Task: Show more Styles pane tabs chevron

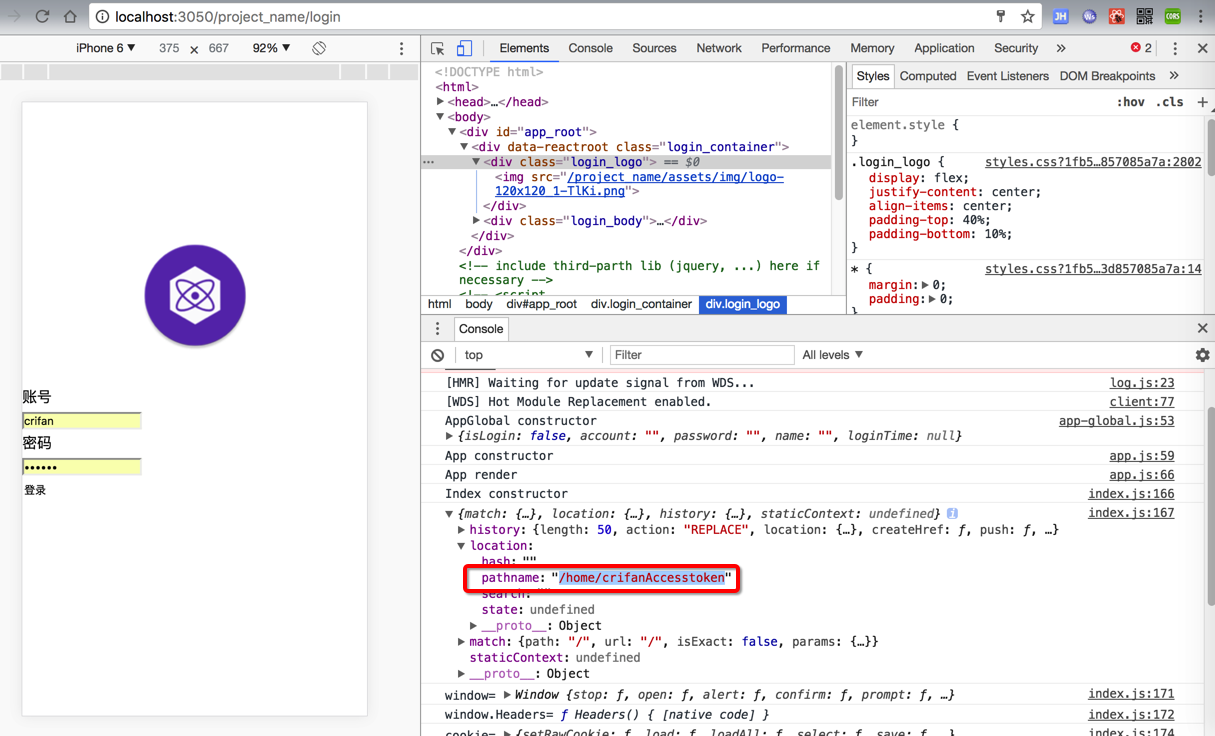Action: 1174,76
